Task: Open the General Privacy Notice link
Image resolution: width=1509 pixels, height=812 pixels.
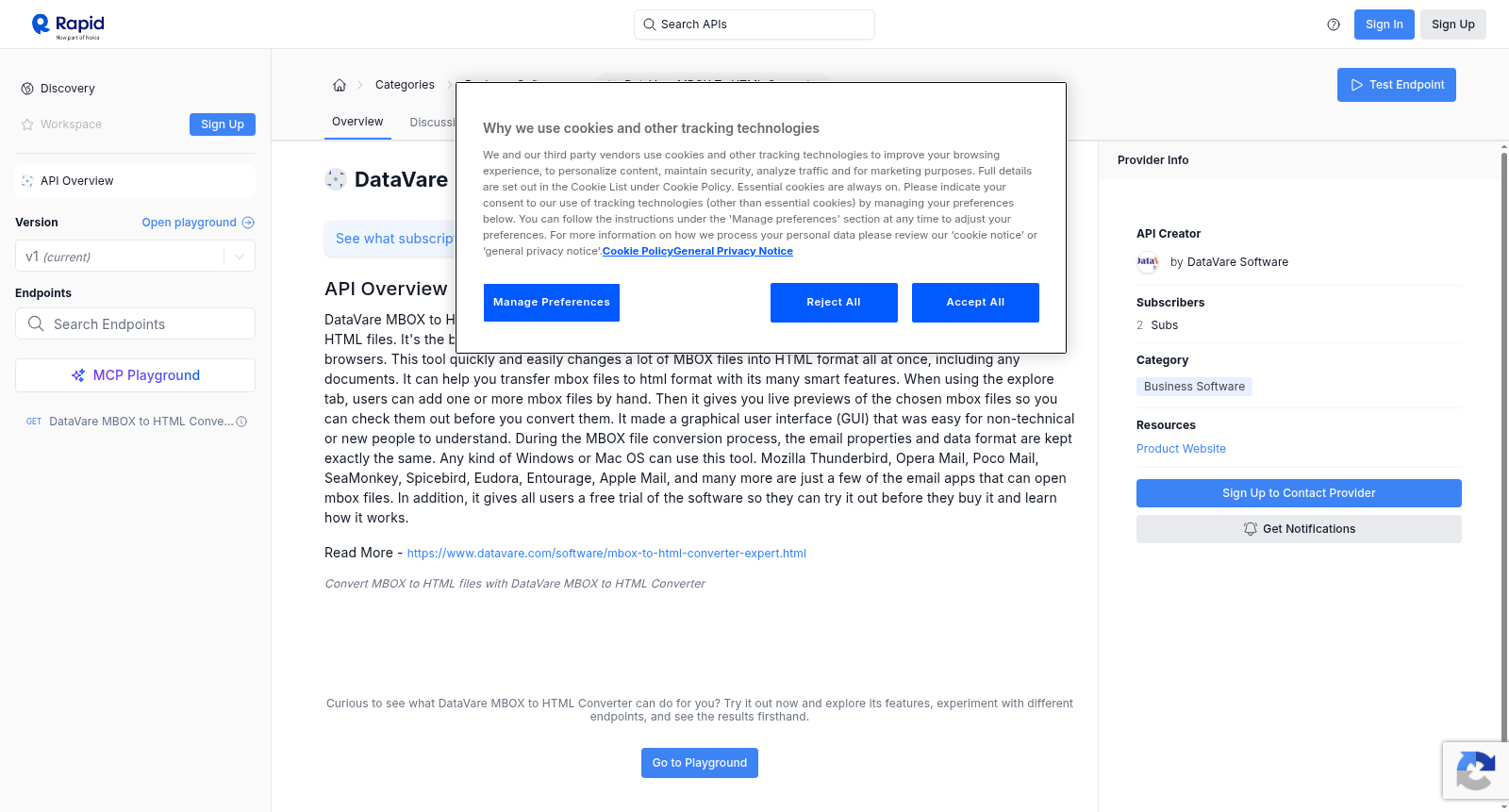Action: [733, 251]
